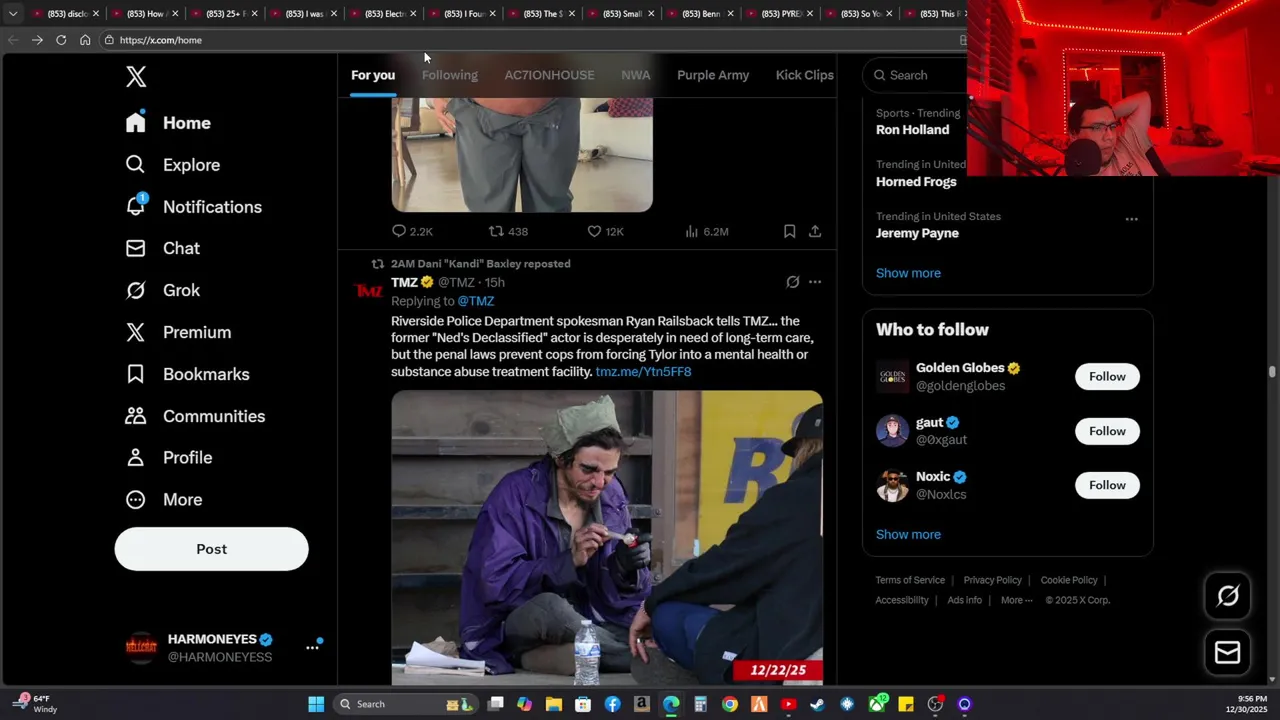This screenshot has height=720, width=1280.
Task: Open the Accessibility footer link
Action: [x=902, y=600]
